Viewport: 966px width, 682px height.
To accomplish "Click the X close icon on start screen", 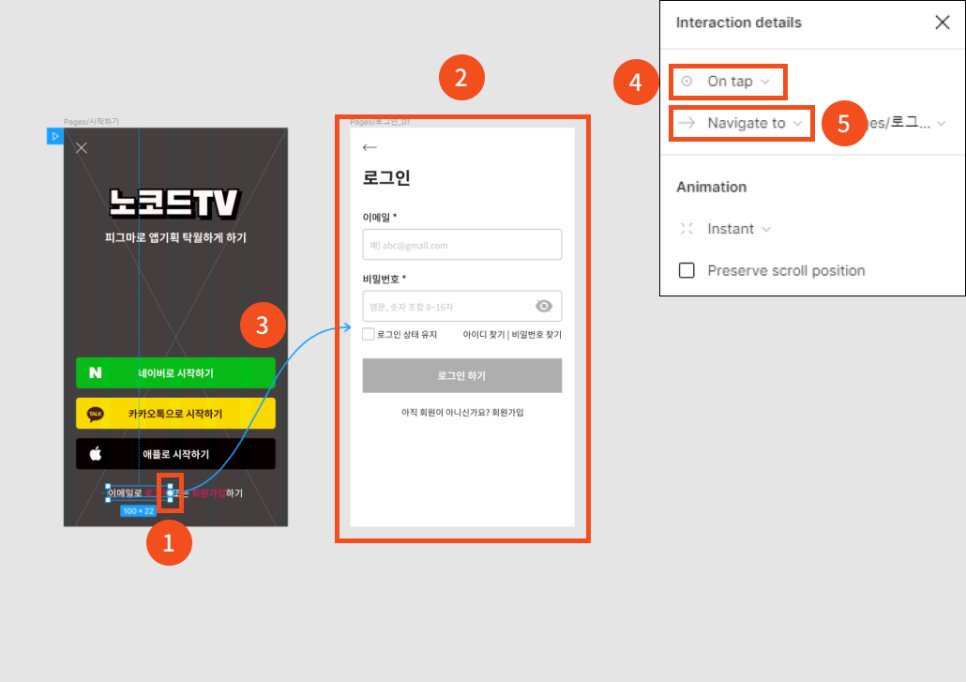I will point(81,148).
